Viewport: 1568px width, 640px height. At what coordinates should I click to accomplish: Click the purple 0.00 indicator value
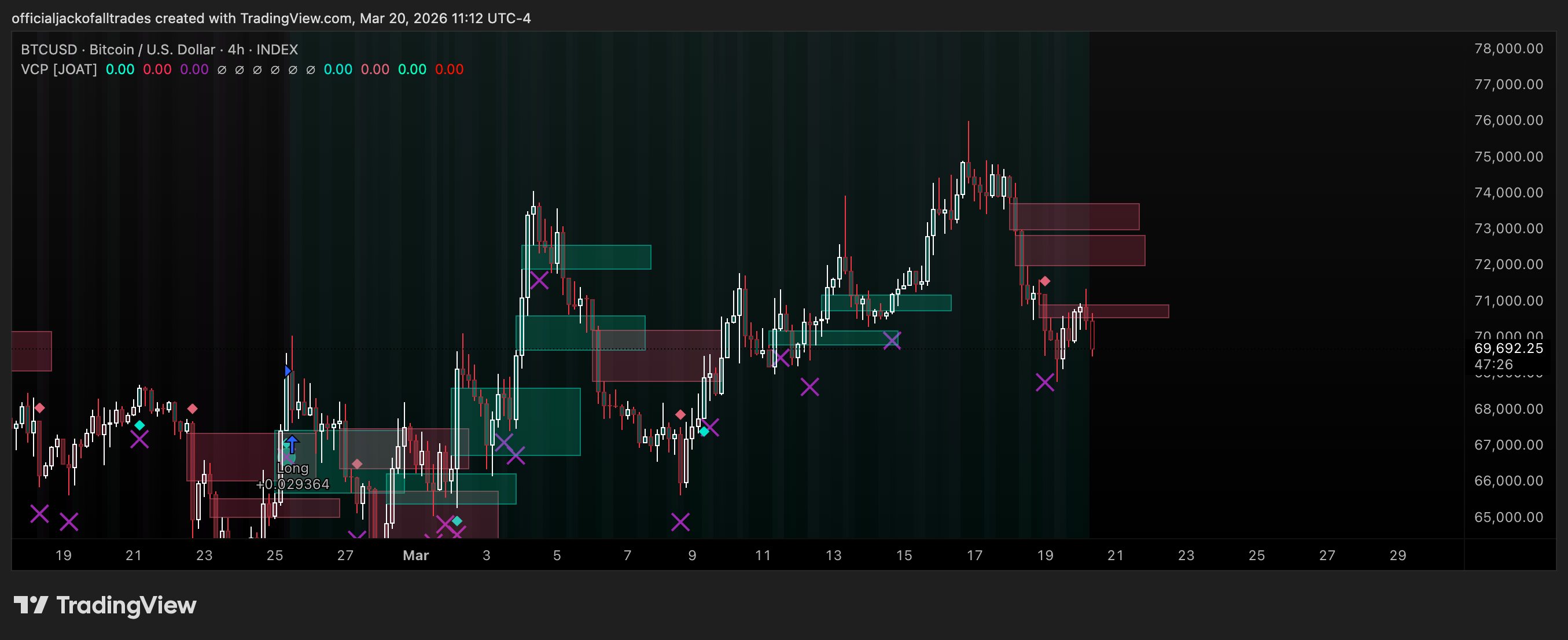(194, 69)
